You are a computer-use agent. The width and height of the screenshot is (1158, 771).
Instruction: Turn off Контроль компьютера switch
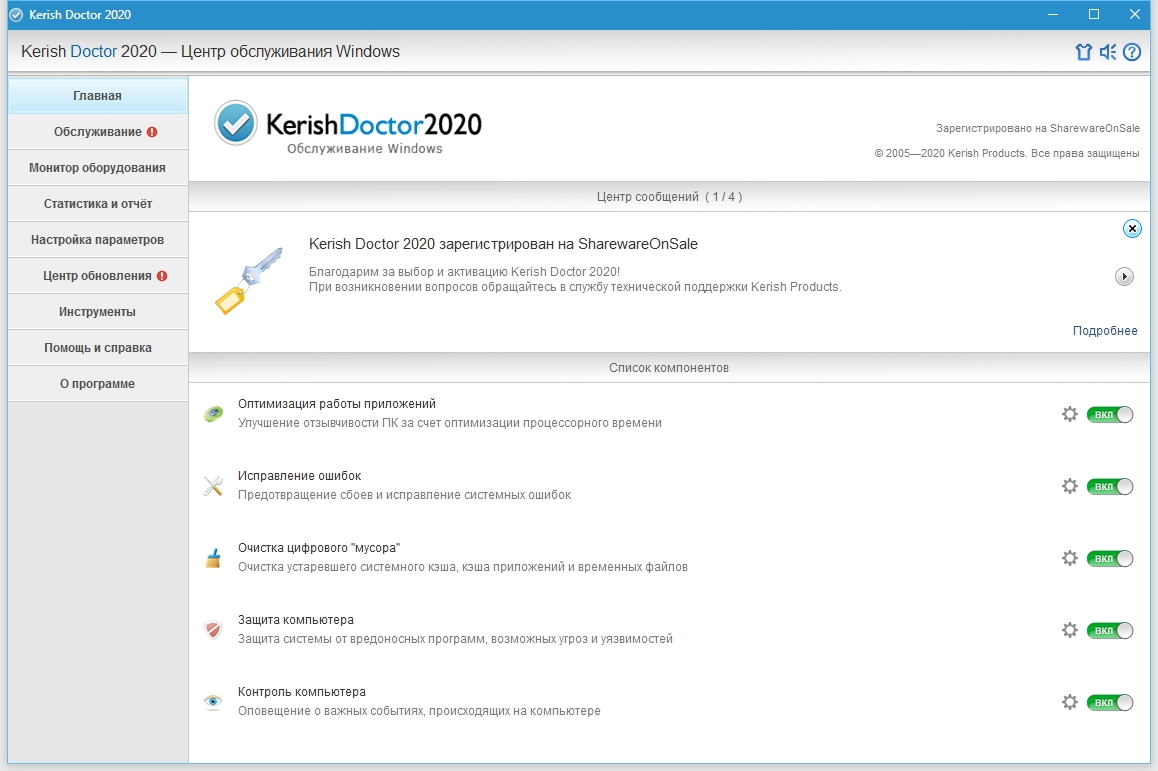point(1109,702)
